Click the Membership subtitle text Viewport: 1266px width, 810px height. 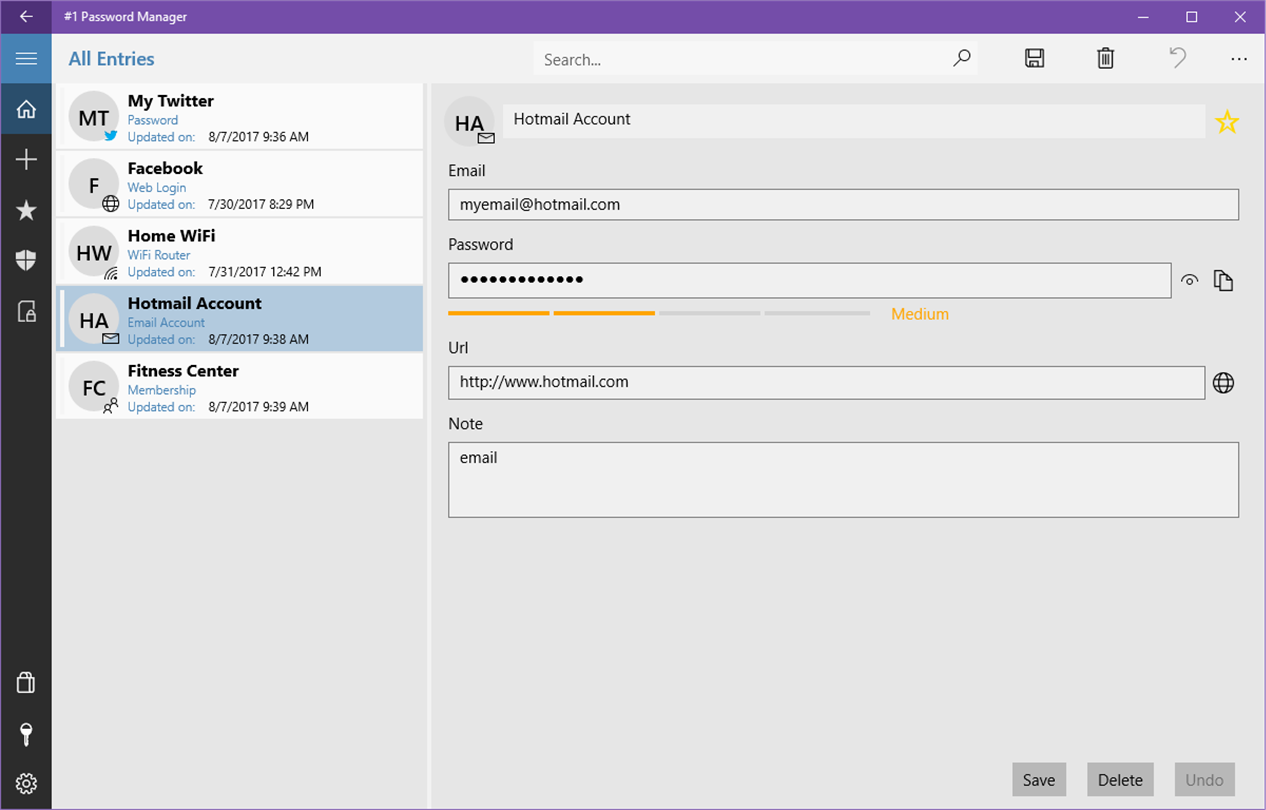[x=162, y=390]
